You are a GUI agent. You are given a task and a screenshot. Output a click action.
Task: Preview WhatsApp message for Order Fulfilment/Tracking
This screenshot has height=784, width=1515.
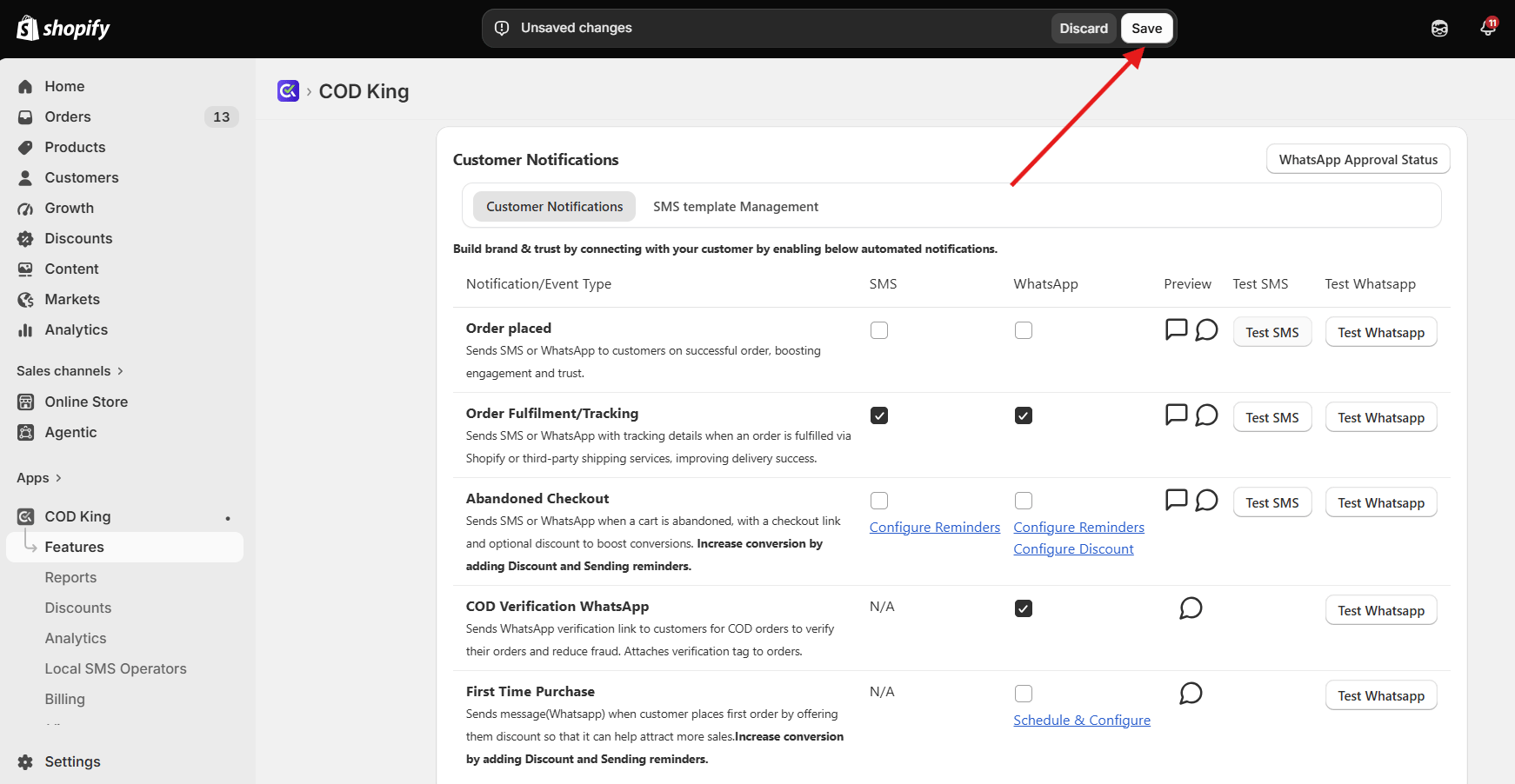coord(1206,415)
